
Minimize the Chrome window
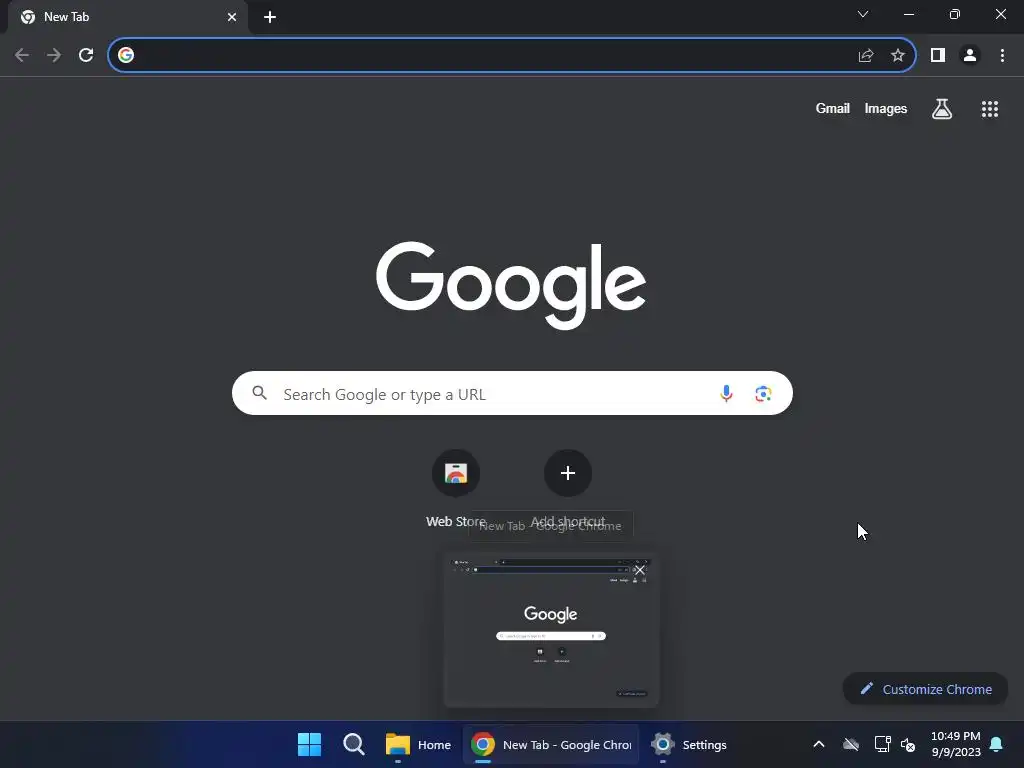pos(908,14)
